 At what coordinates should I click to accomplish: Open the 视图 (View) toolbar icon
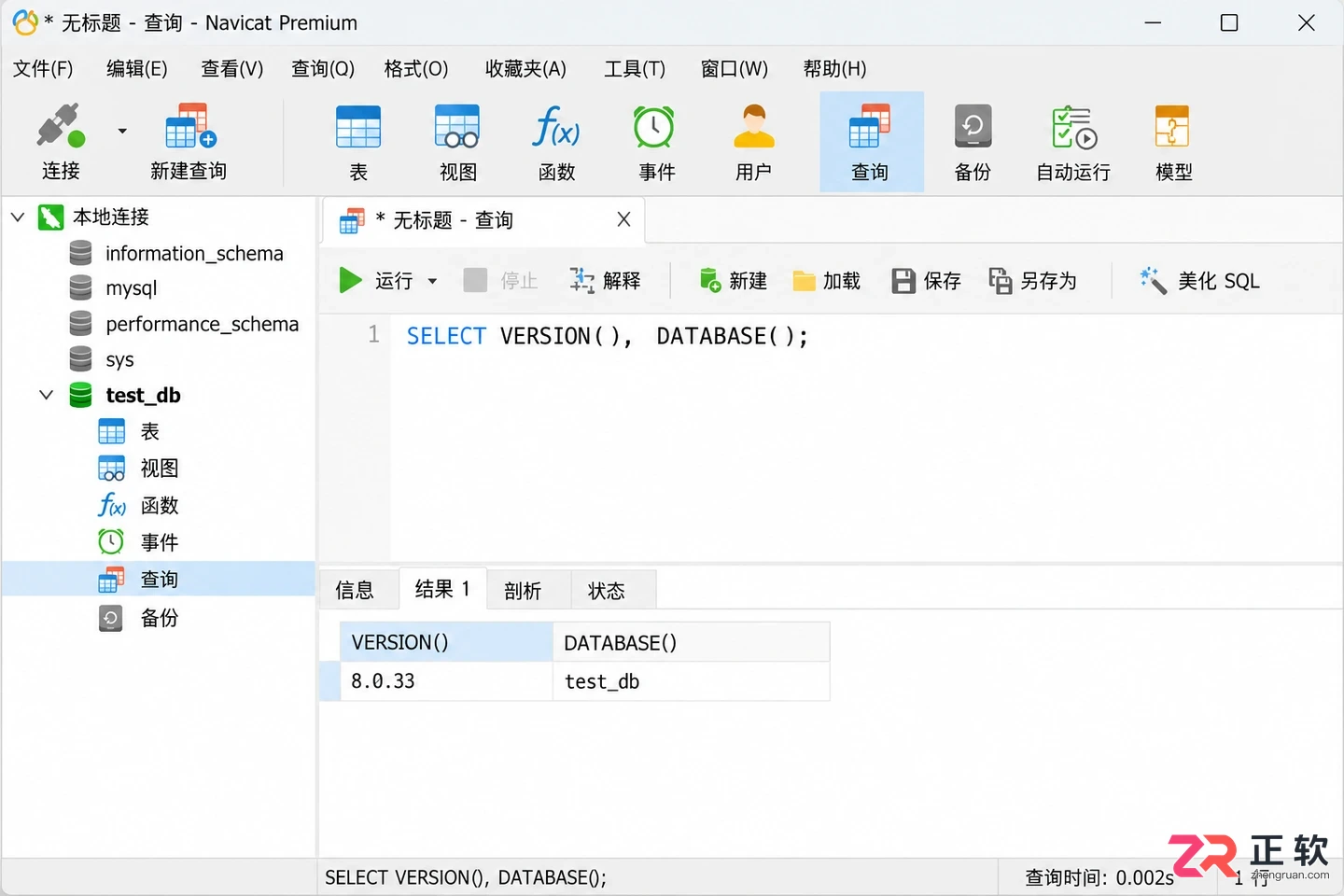click(457, 127)
